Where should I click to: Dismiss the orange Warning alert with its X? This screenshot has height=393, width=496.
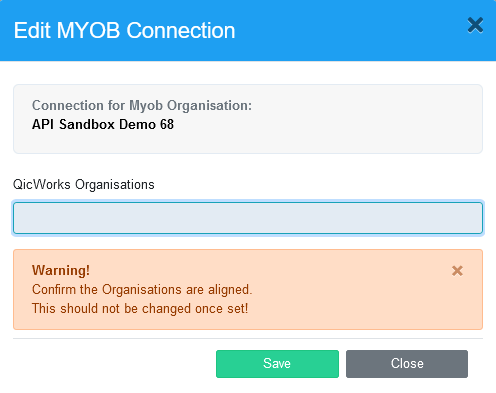click(x=457, y=271)
